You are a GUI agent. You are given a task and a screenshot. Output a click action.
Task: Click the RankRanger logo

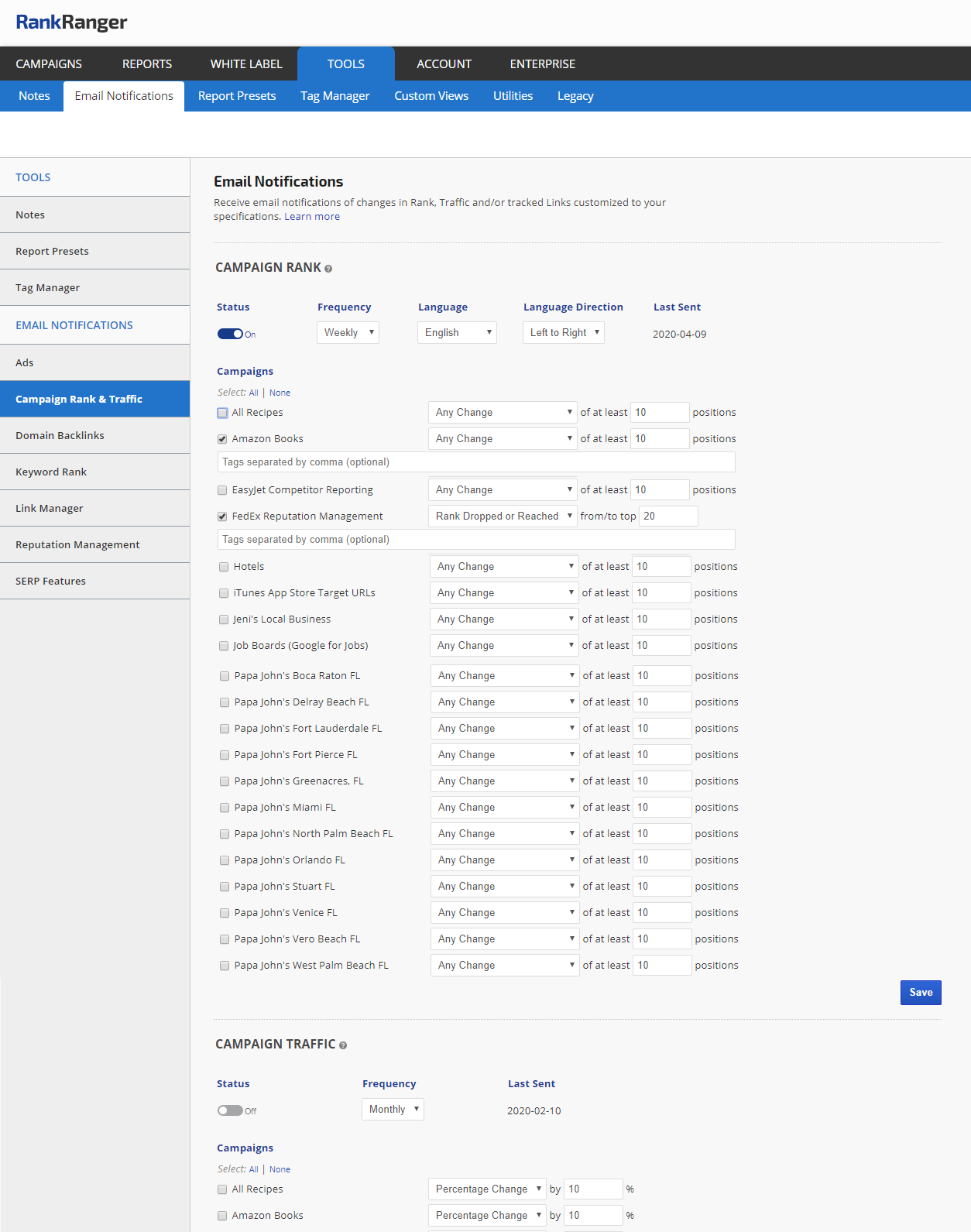(x=71, y=22)
